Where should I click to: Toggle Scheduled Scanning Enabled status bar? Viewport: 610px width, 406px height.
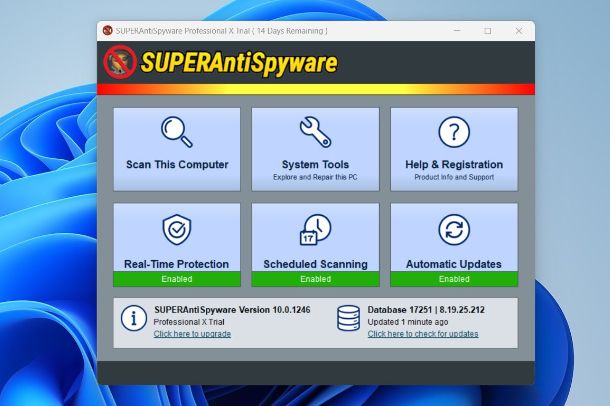click(x=316, y=279)
